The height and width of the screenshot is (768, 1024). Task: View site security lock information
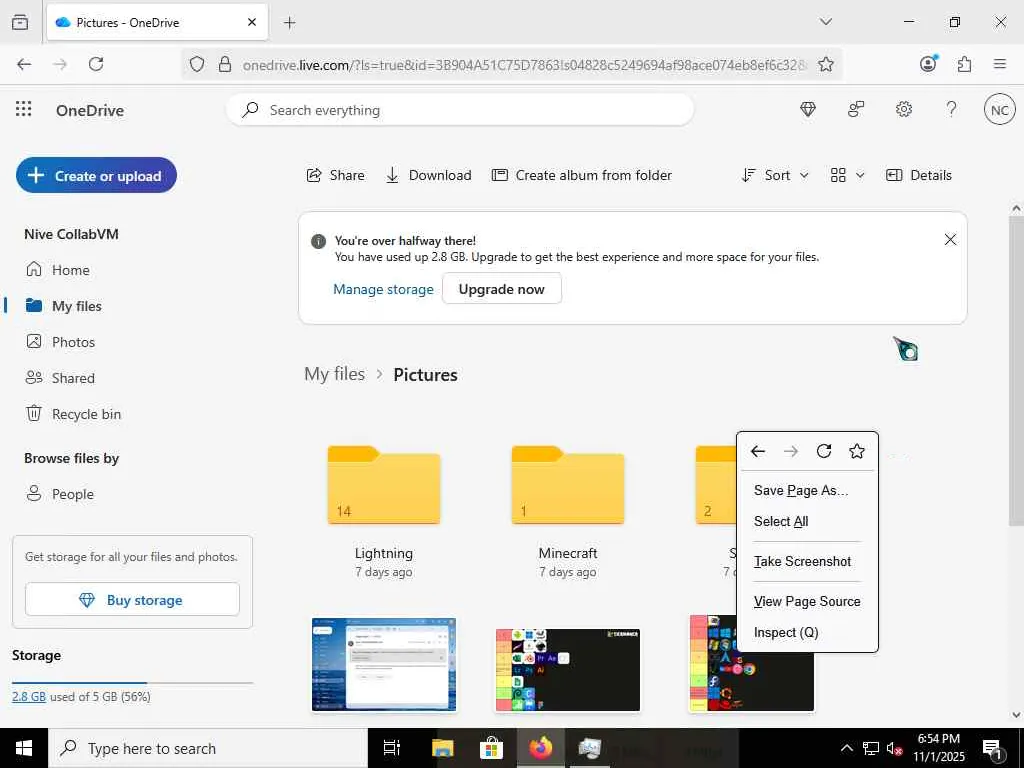coord(225,64)
